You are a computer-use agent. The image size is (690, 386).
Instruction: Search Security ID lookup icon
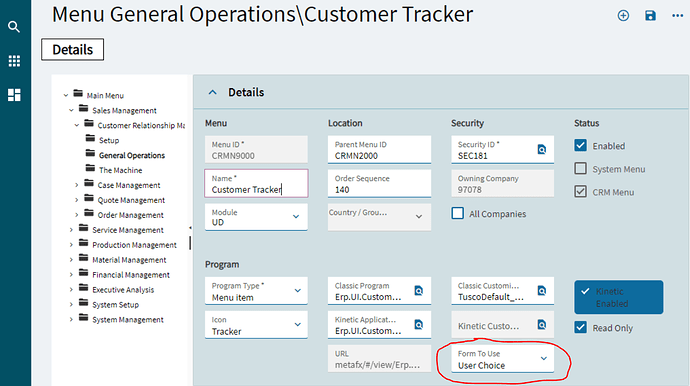542,150
